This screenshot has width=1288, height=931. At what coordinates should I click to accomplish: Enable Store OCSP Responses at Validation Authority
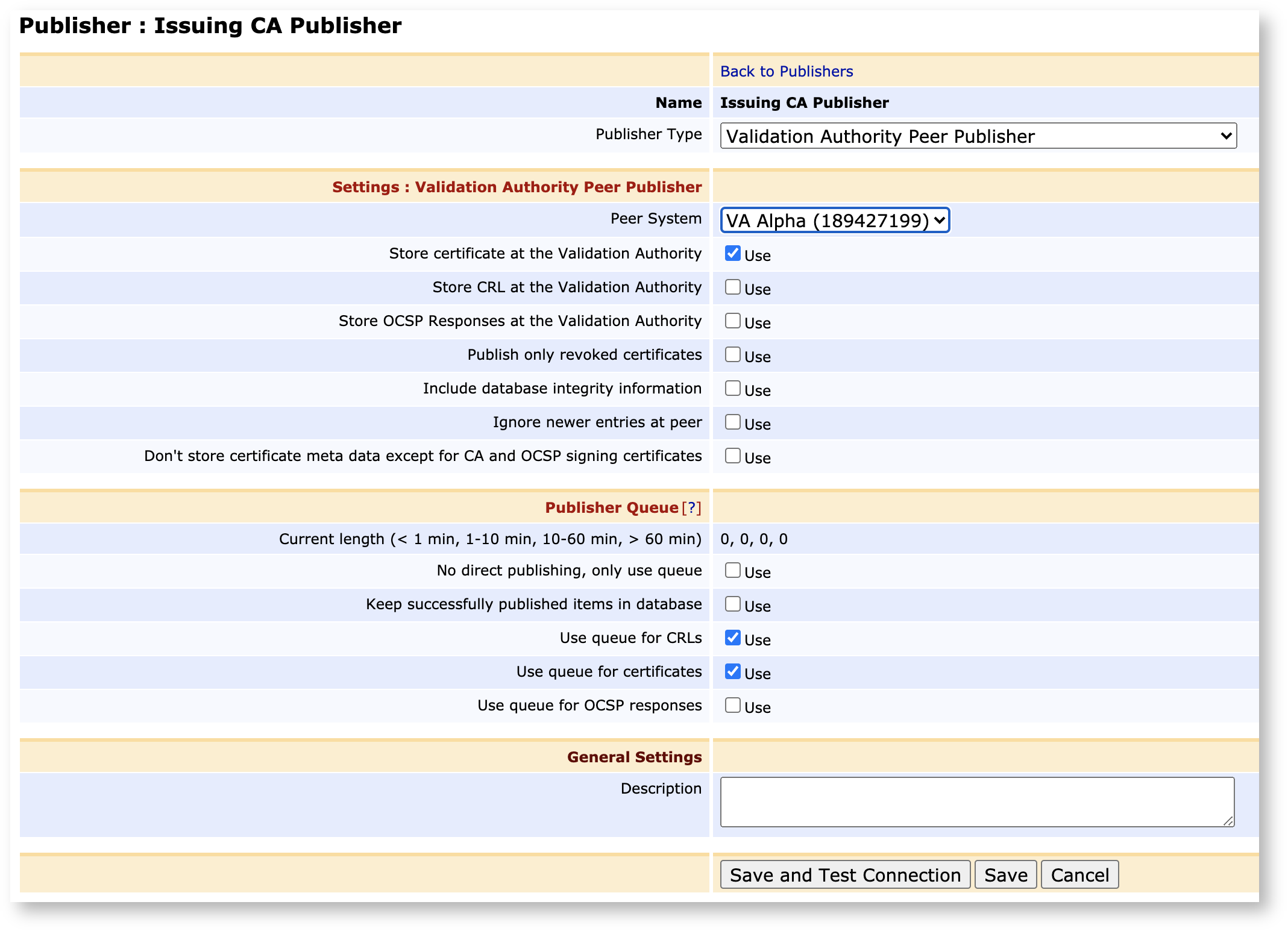(x=732, y=321)
